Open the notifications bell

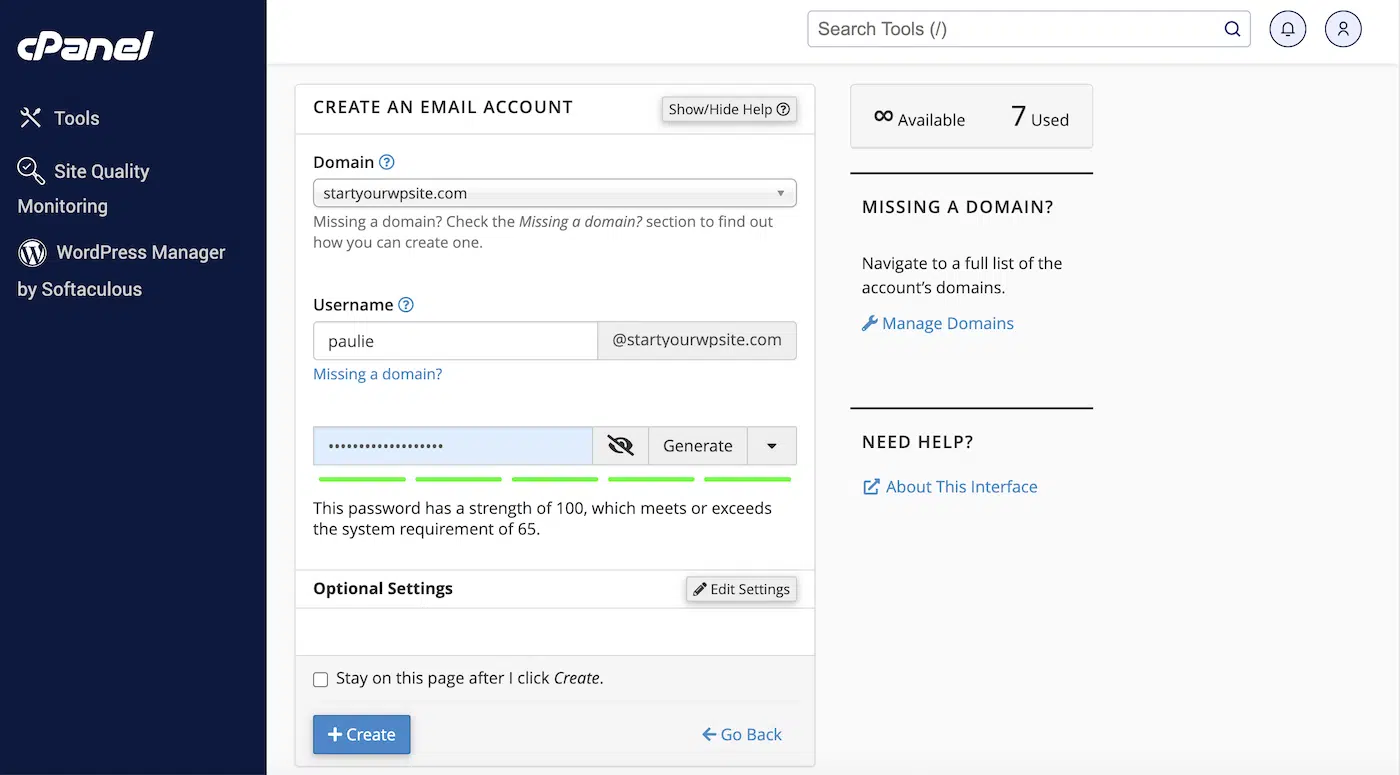click(1288, 29)
